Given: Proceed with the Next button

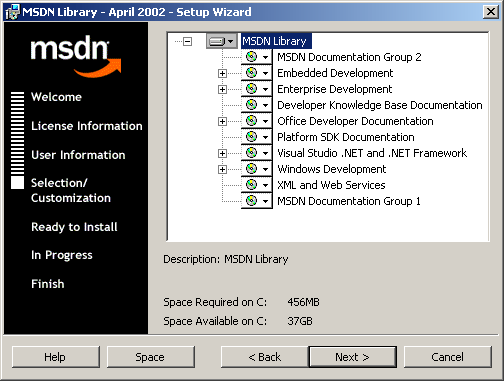Looking at the screenshot, I should click(x=353, y=357).
